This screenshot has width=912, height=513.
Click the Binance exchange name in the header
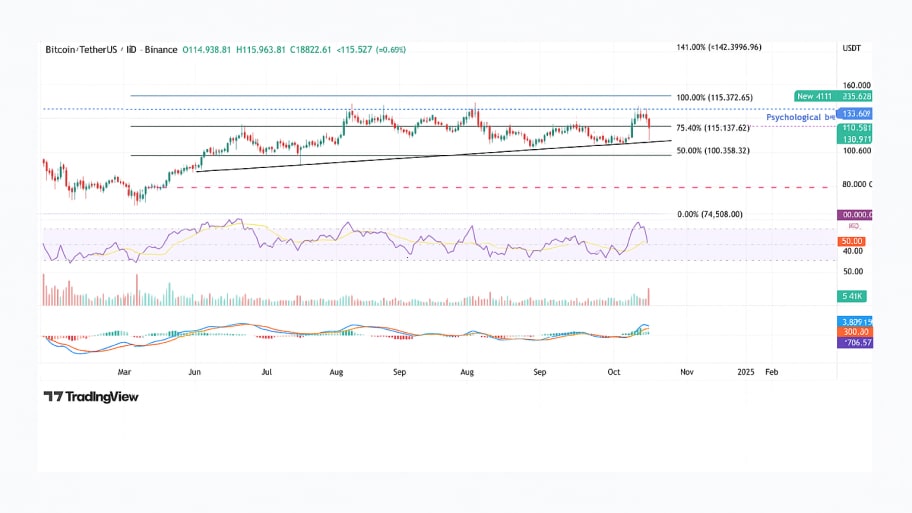click(160, 48)
